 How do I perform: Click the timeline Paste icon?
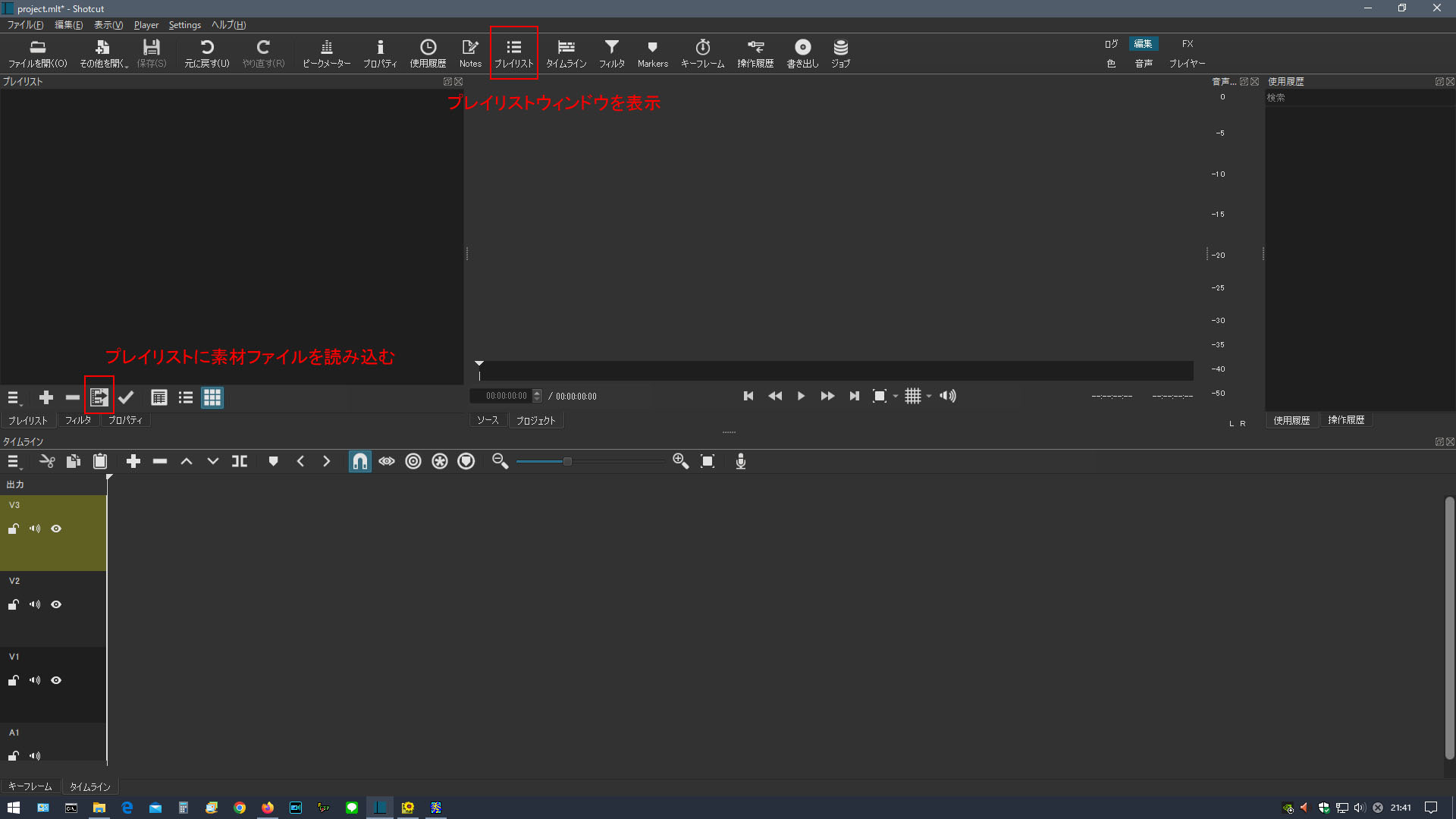(100, 461)
